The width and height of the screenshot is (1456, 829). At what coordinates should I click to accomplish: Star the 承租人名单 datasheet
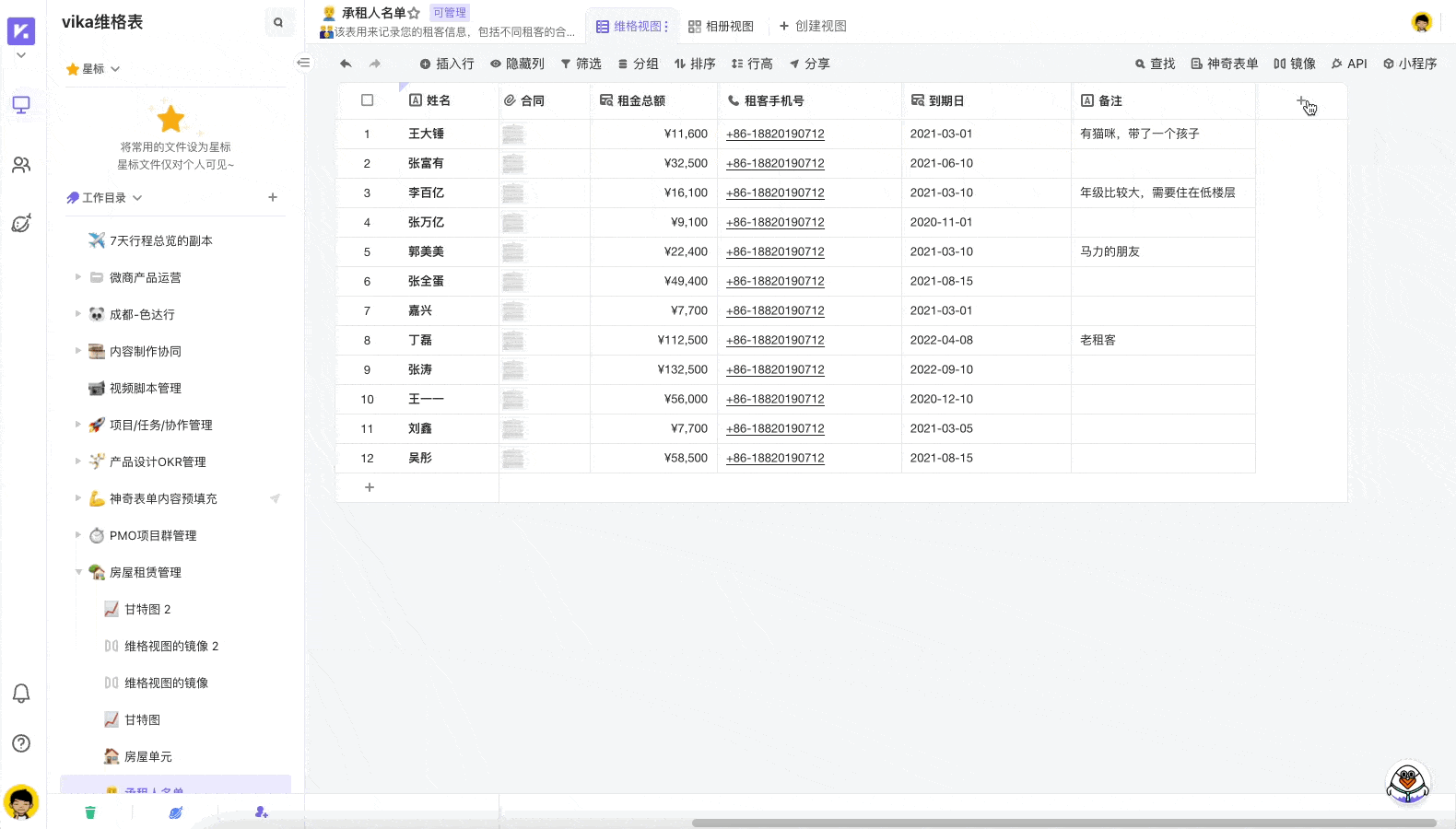point(414,13)
